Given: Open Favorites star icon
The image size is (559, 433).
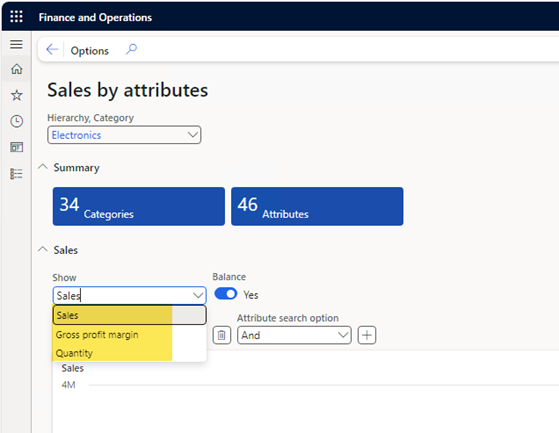Looking at the screenshot, I should (x=16, y=95).
